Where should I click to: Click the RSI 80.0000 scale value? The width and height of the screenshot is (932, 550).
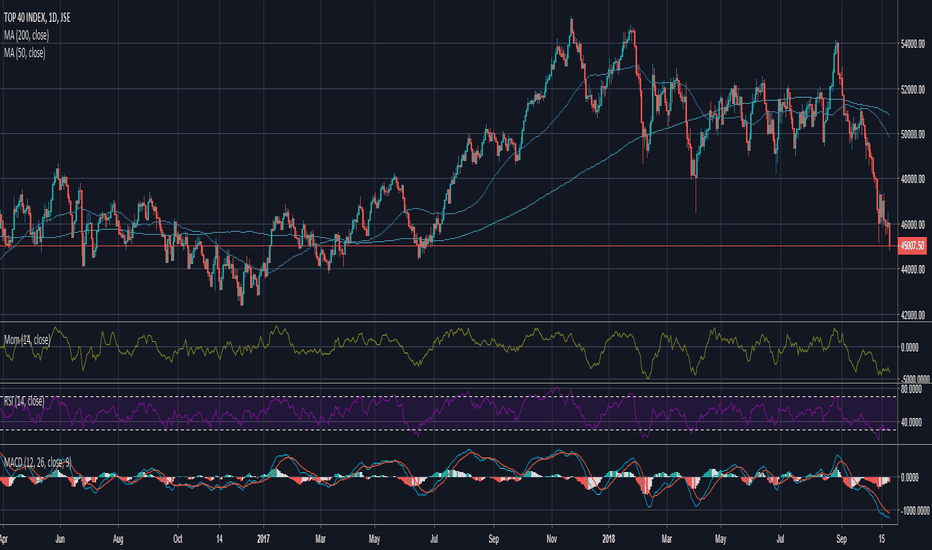(x=912, y=389)
